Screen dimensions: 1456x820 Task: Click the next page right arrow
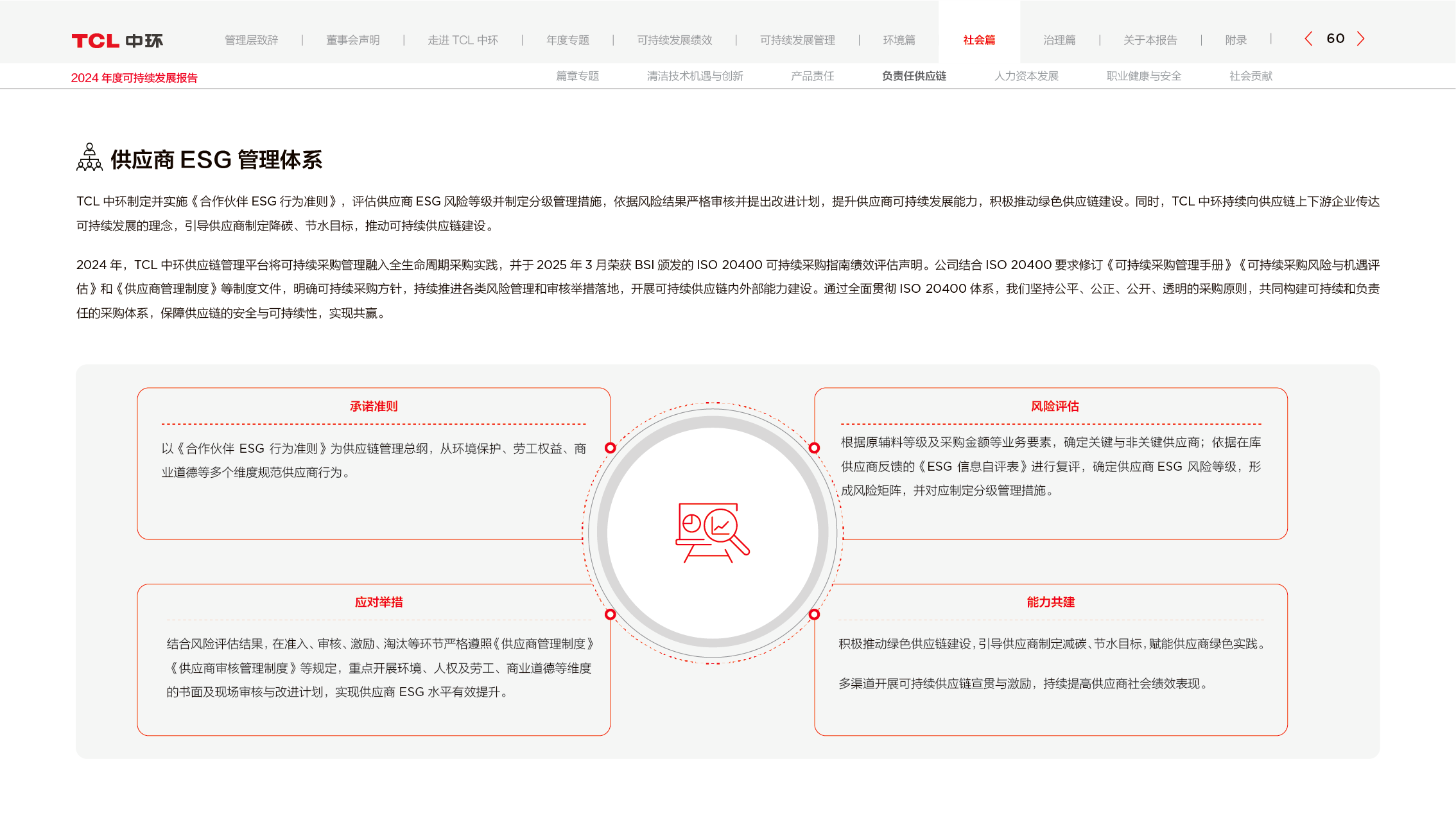[x=1360, y=39]
